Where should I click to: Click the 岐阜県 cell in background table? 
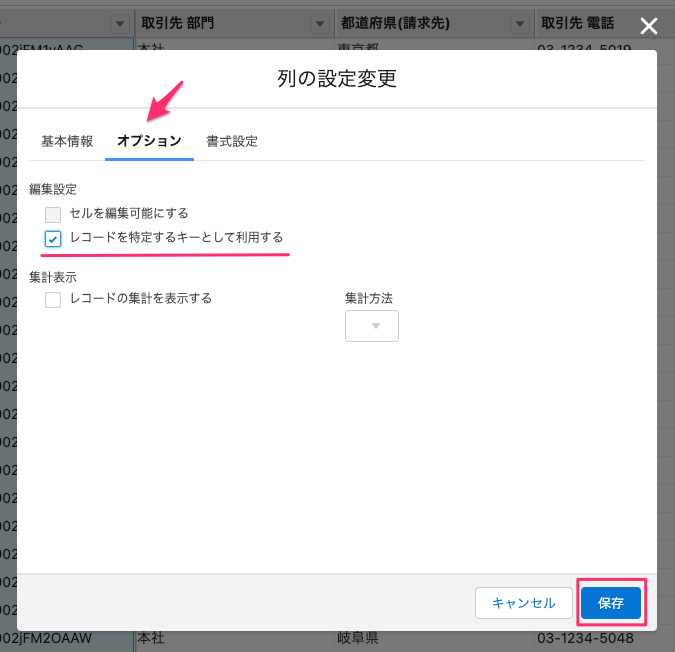point(358,638)
